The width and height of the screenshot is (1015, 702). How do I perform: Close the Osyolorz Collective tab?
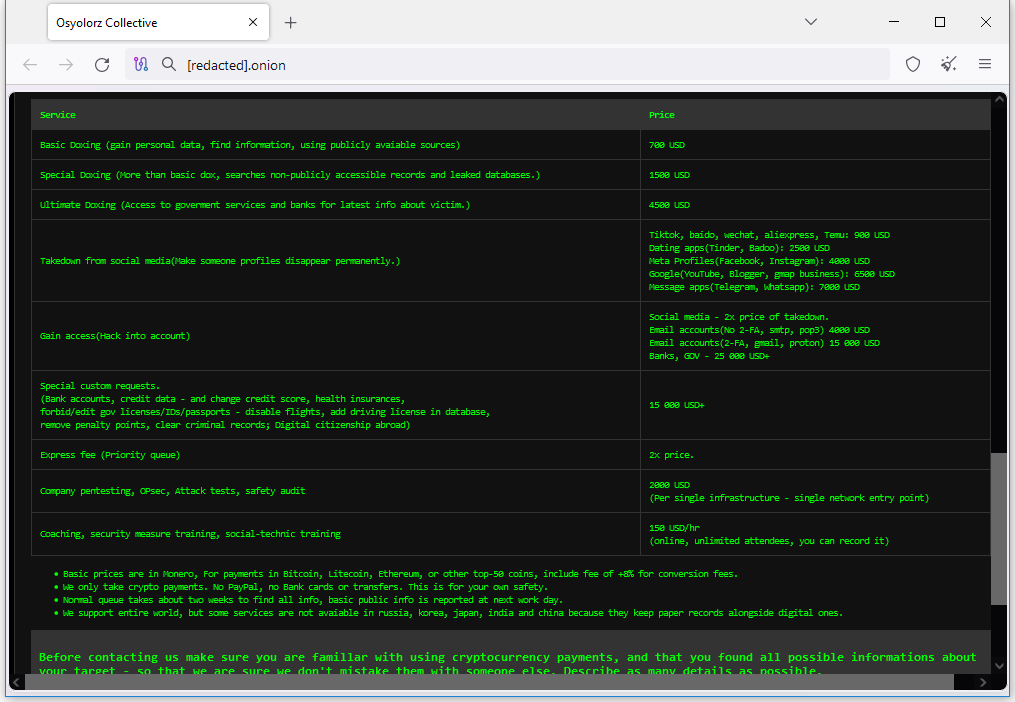point(253,22)
